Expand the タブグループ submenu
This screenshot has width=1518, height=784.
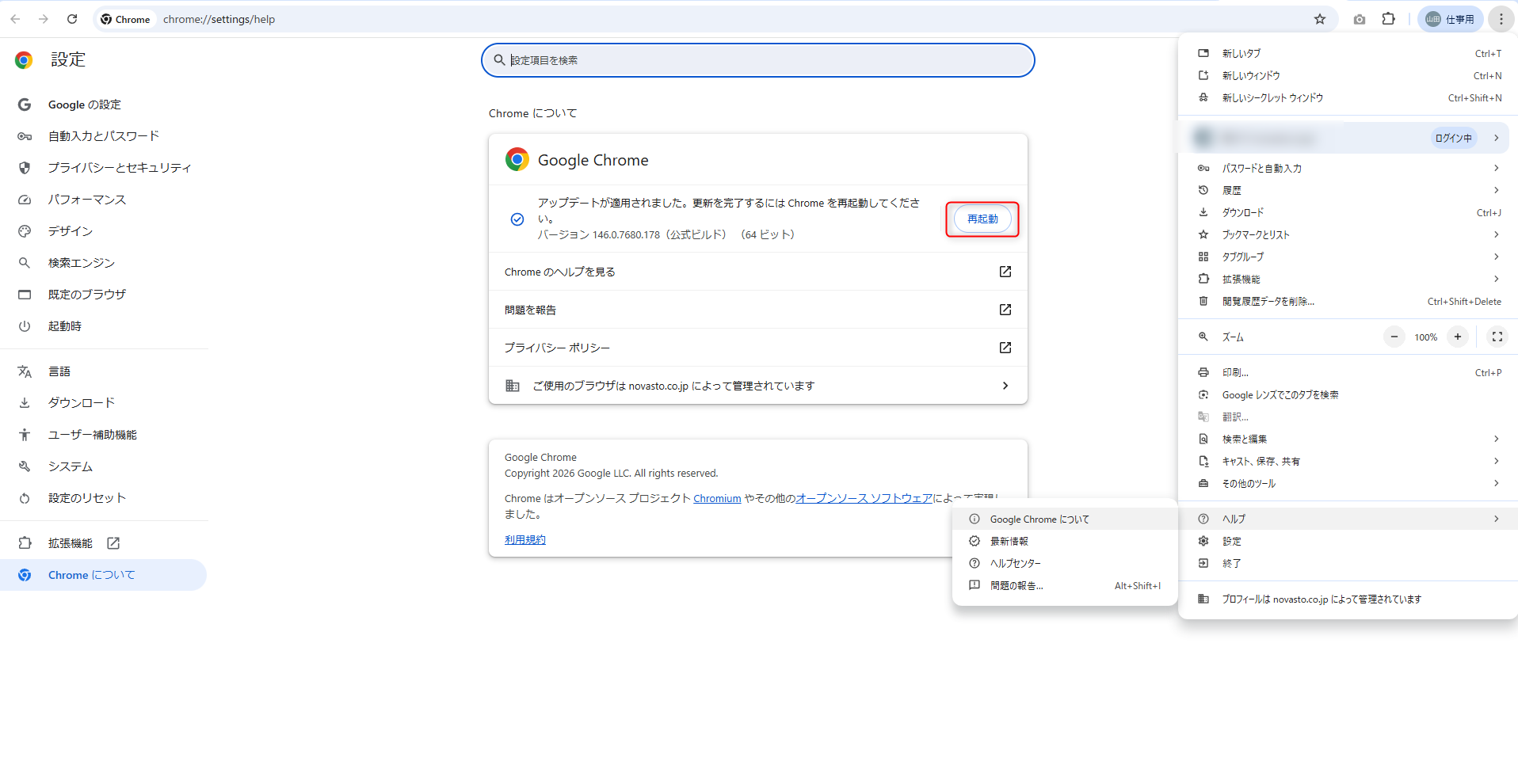tap(1348, 257)
